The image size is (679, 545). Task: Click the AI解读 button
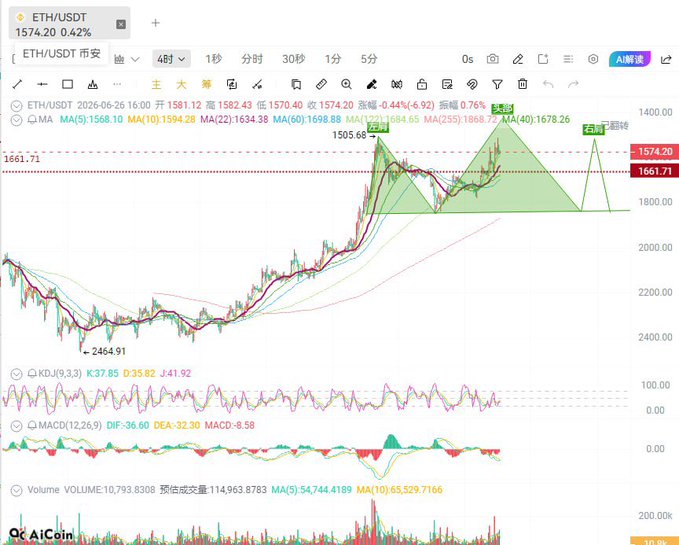coord(630,59)
